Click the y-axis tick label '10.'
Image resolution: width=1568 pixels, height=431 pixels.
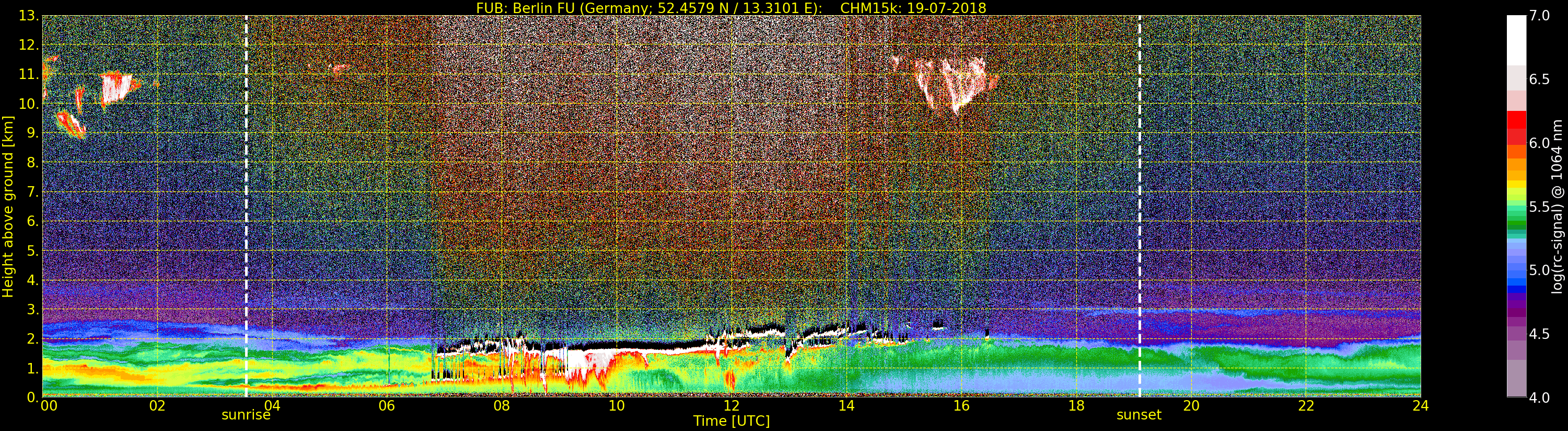pyautogui.click(x=28, y=104)
